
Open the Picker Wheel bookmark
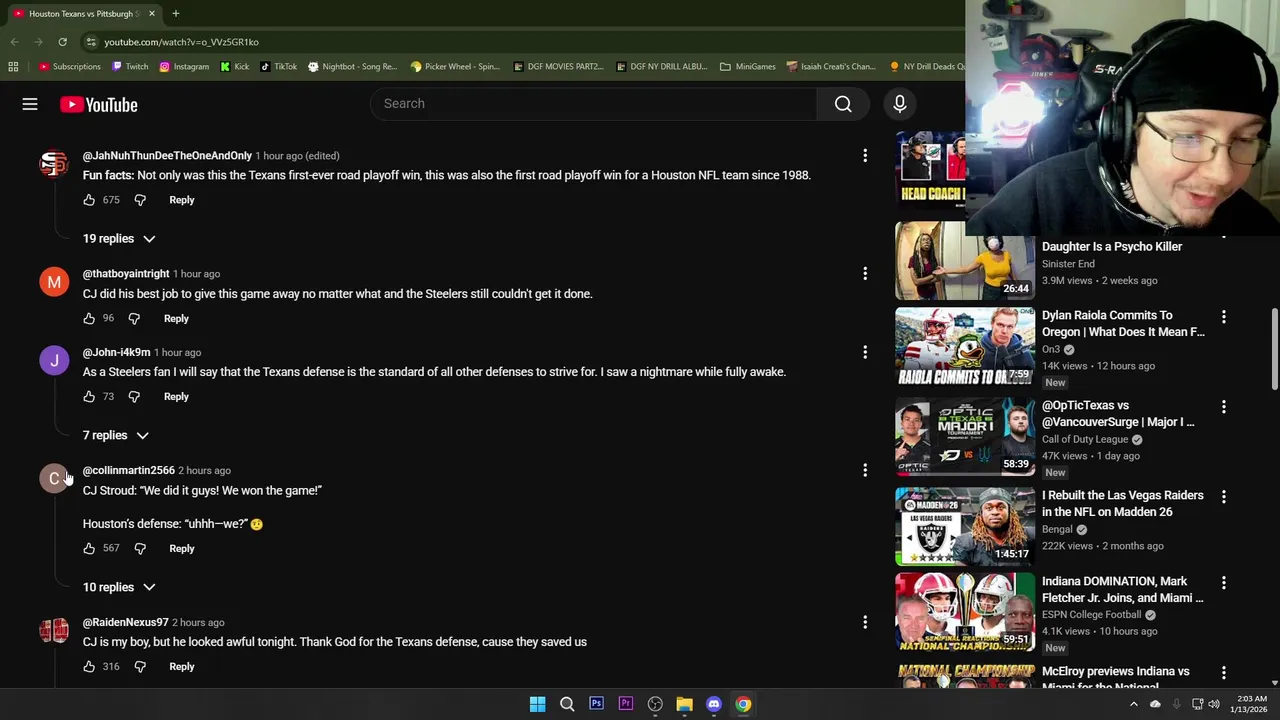[x=455, y=67]
